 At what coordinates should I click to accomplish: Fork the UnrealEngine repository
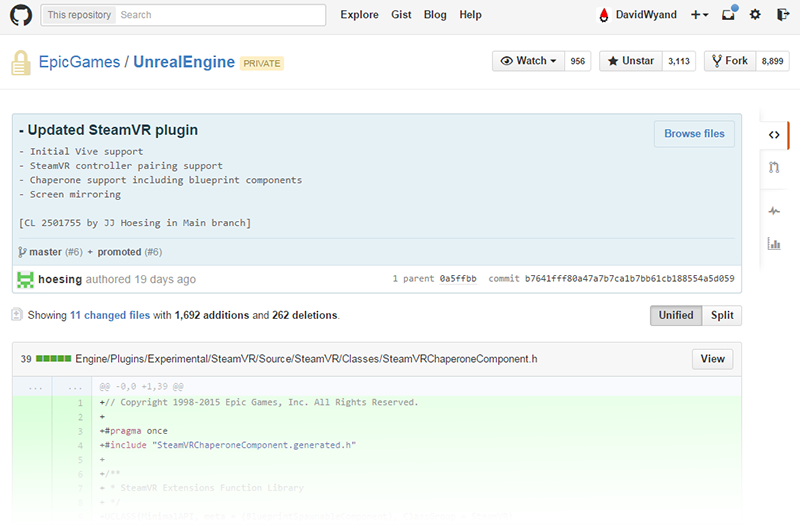730,61
